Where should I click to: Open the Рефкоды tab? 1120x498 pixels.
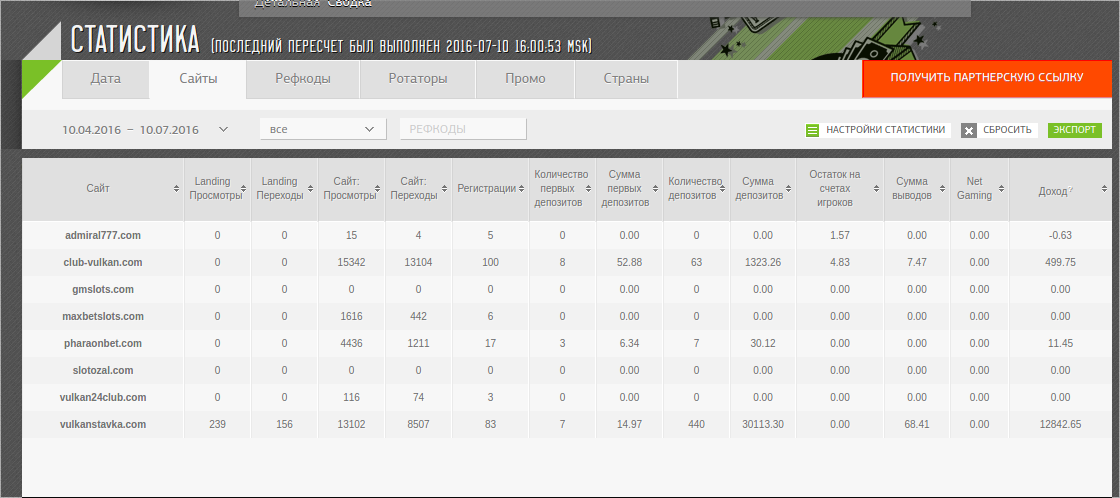click(x=303, y=79)
